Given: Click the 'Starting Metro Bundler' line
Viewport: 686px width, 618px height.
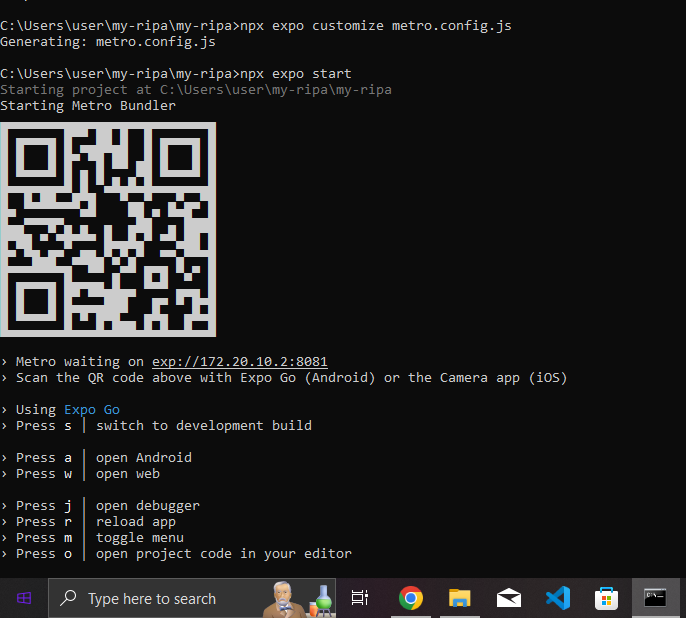Looking at the screenshot, I should 88,106.
